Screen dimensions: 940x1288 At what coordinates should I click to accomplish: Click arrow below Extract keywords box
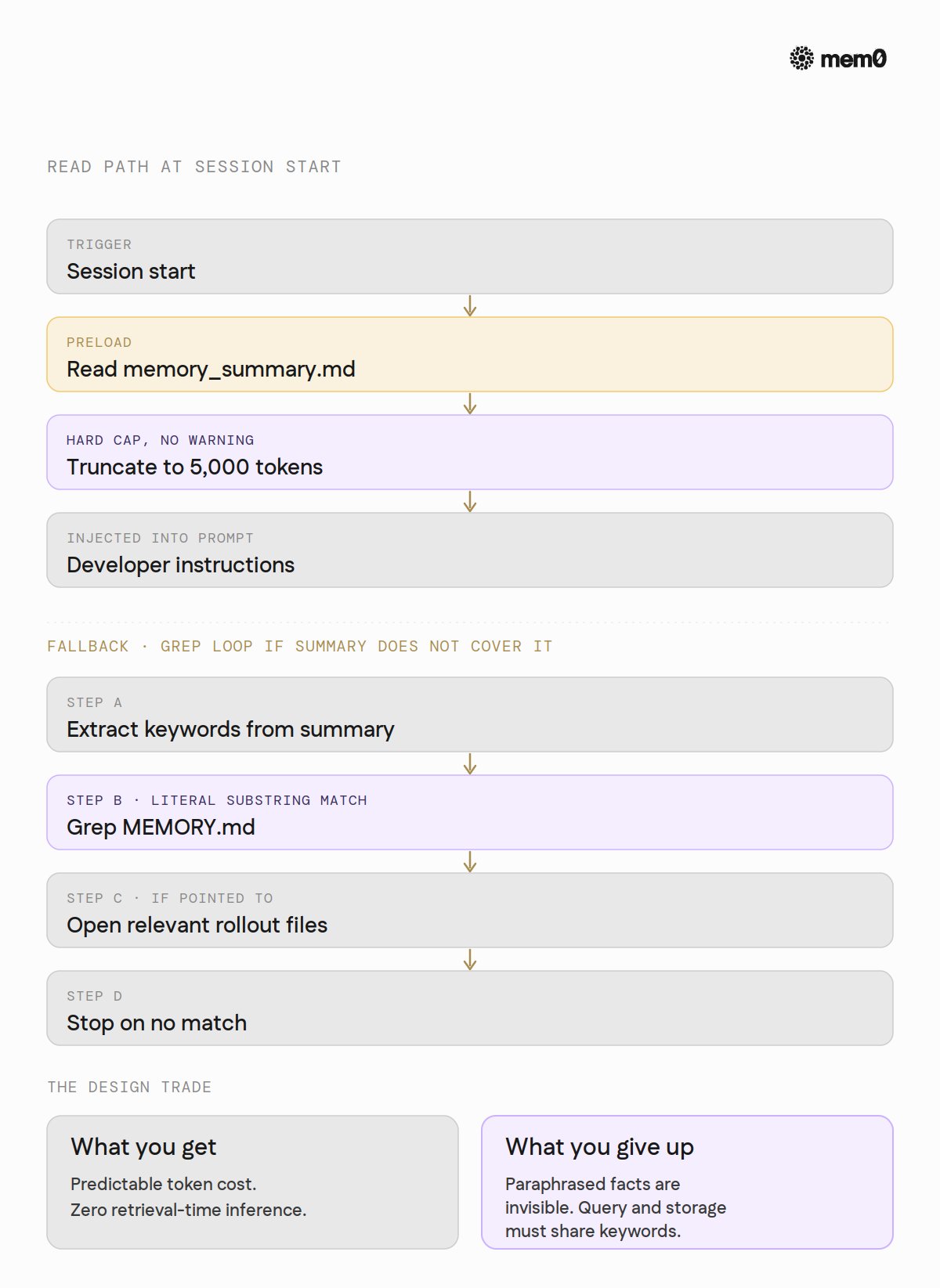(x=470, y=764)
